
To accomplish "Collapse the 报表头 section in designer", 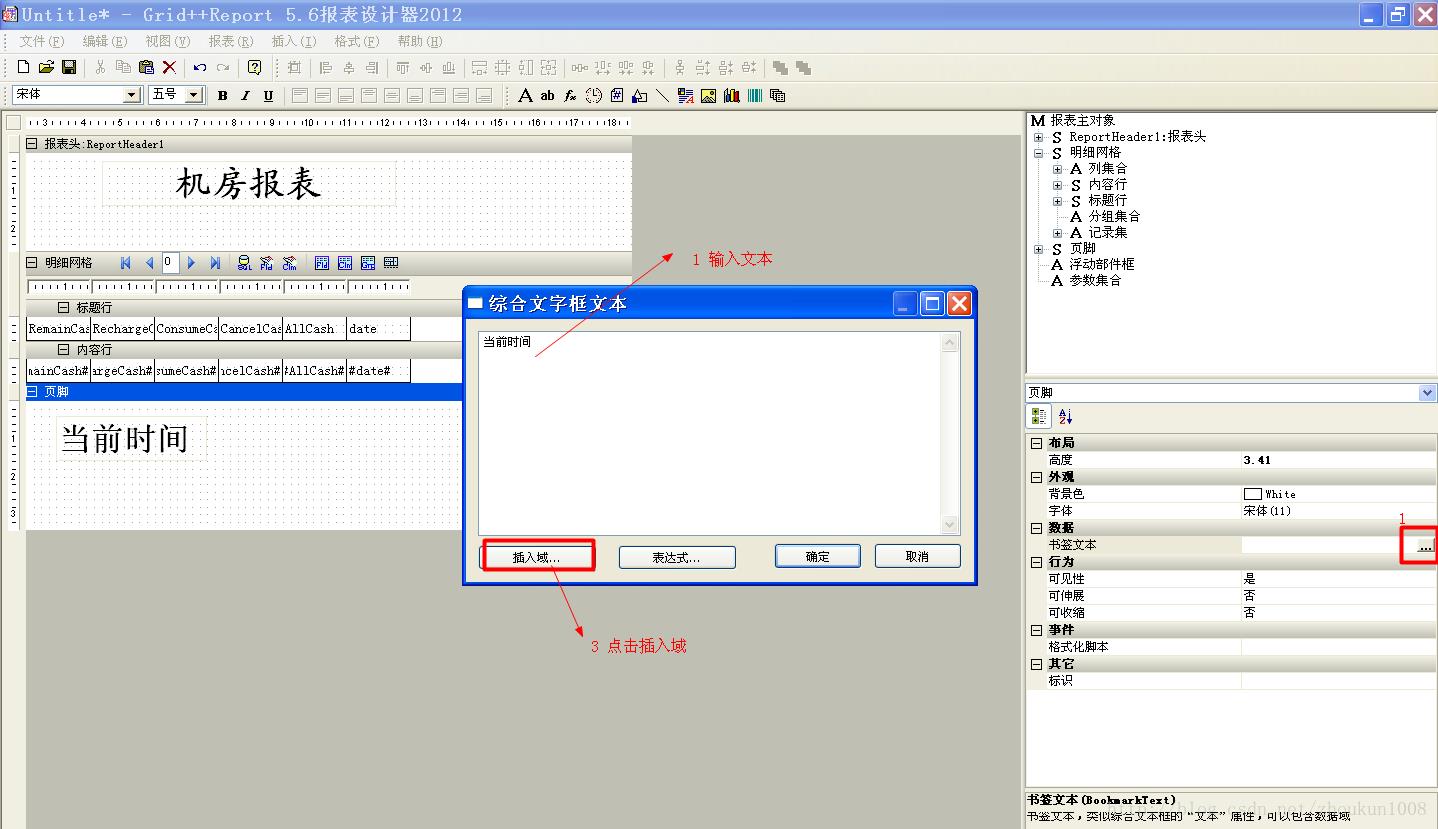I will (32, 144).
